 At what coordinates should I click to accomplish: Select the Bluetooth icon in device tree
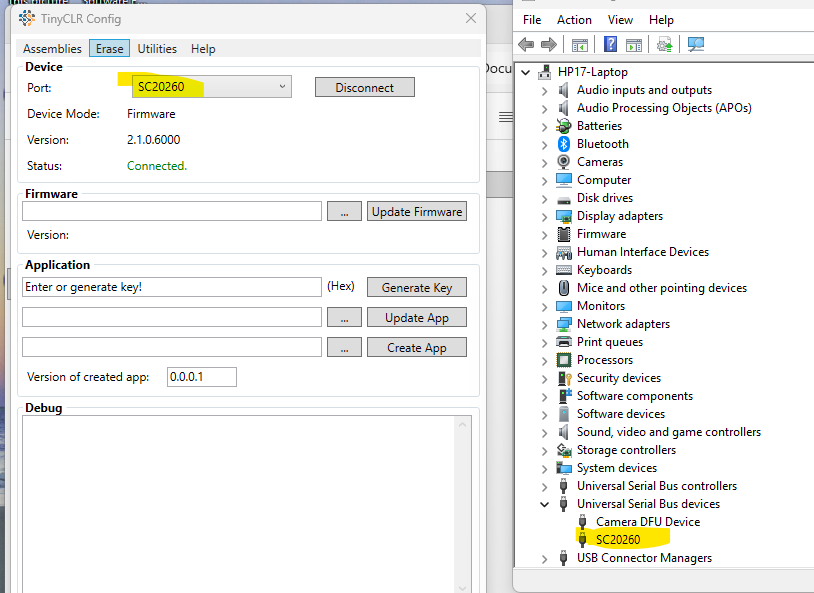(564, 144)
